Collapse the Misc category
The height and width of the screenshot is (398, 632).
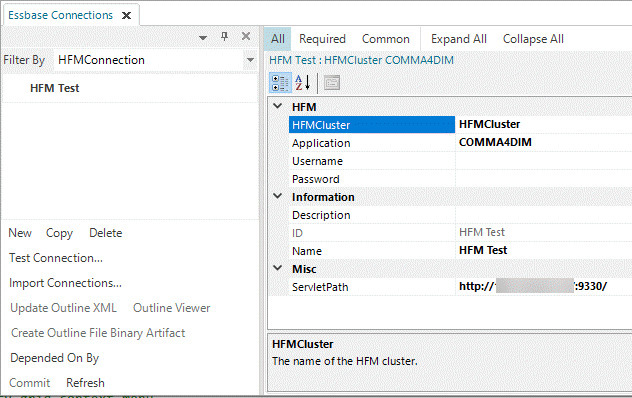coord(278,268)
